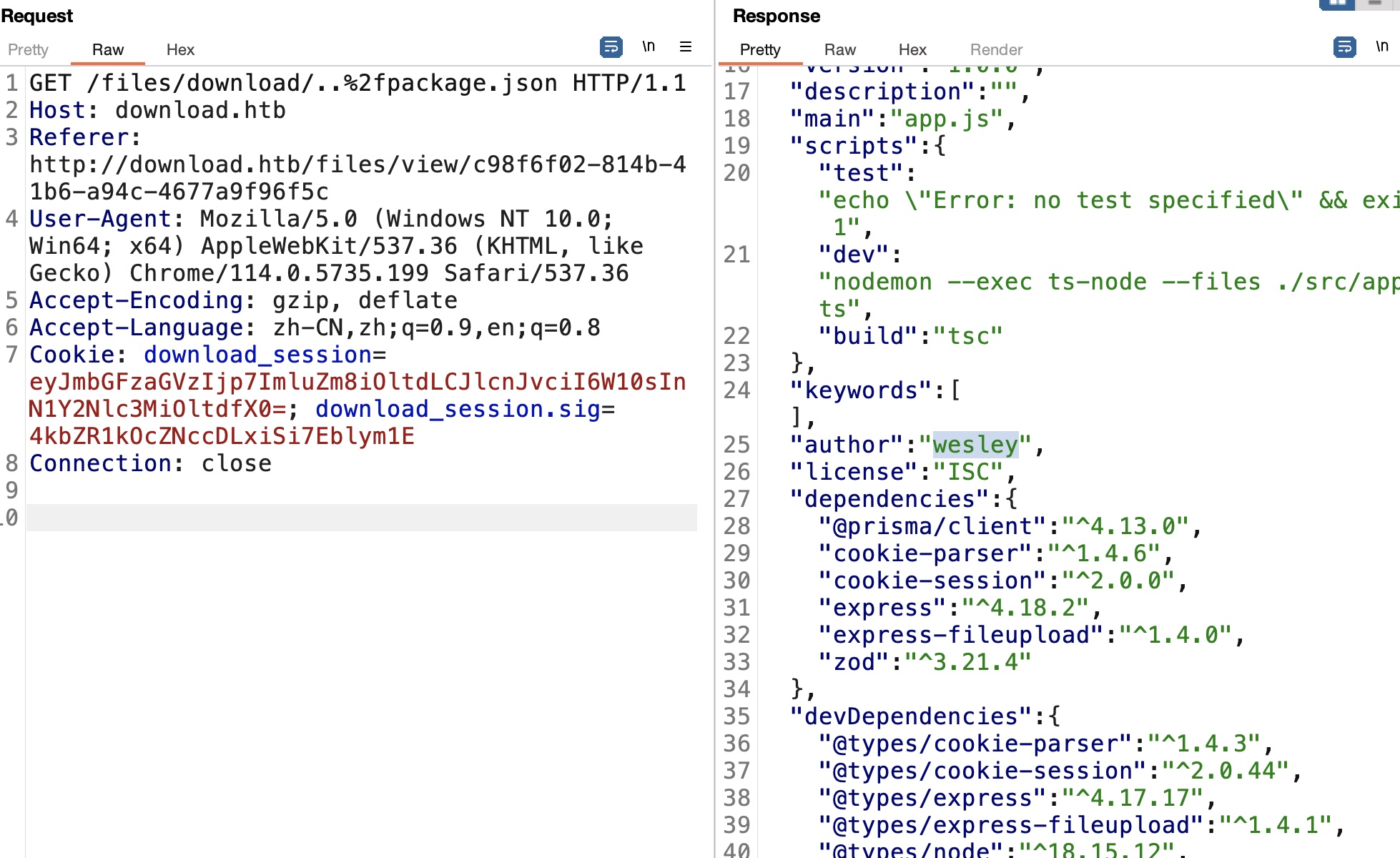Toggle word wrap in Response panel

point(1344,47)
